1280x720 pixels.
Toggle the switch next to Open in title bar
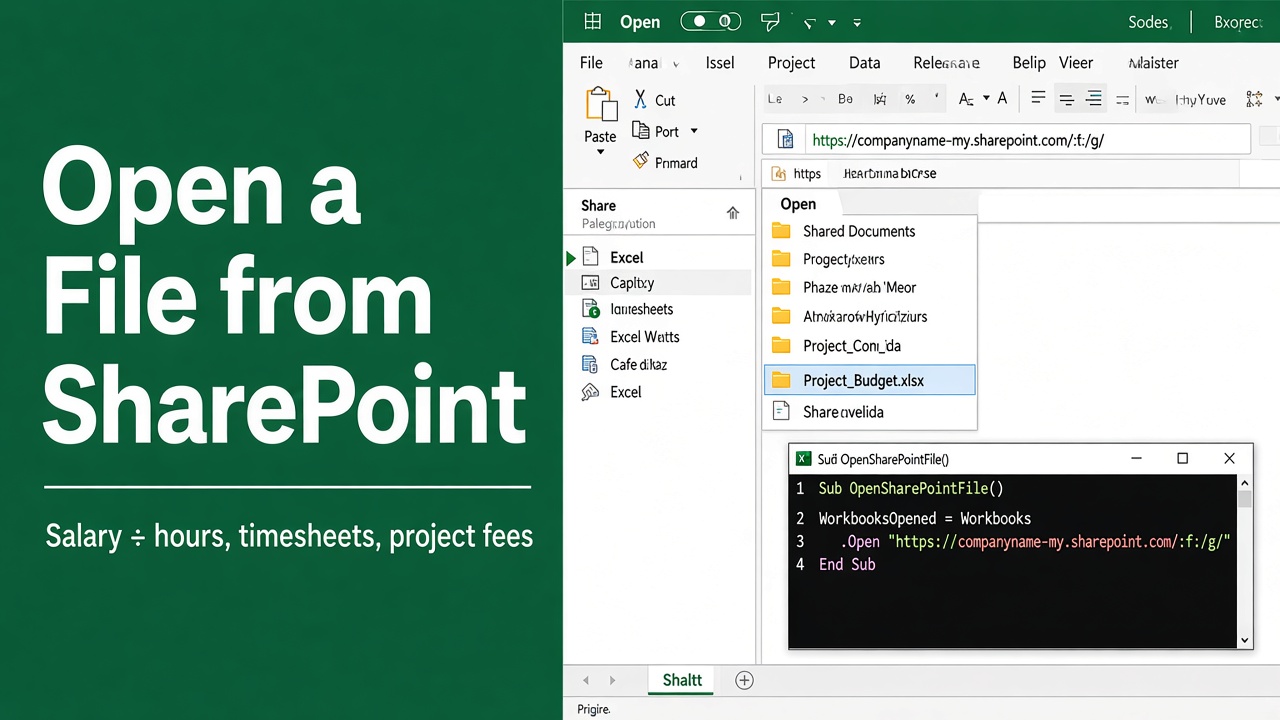[x=711, y=22]
